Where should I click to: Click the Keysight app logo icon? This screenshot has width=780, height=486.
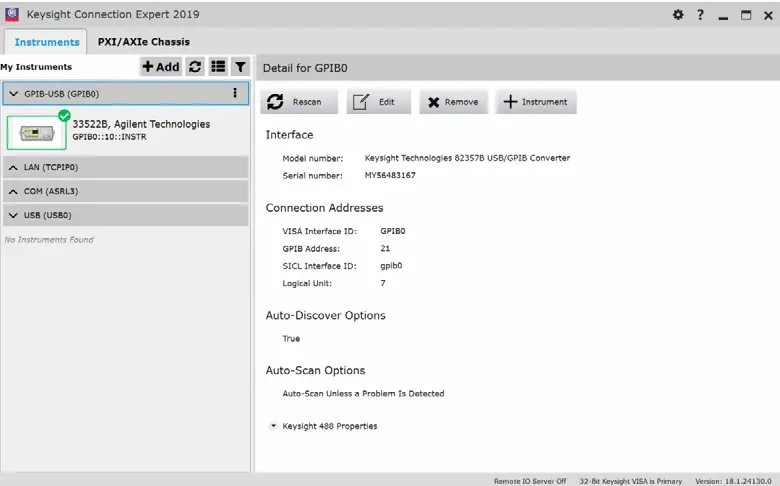click(x=11, y=14)
